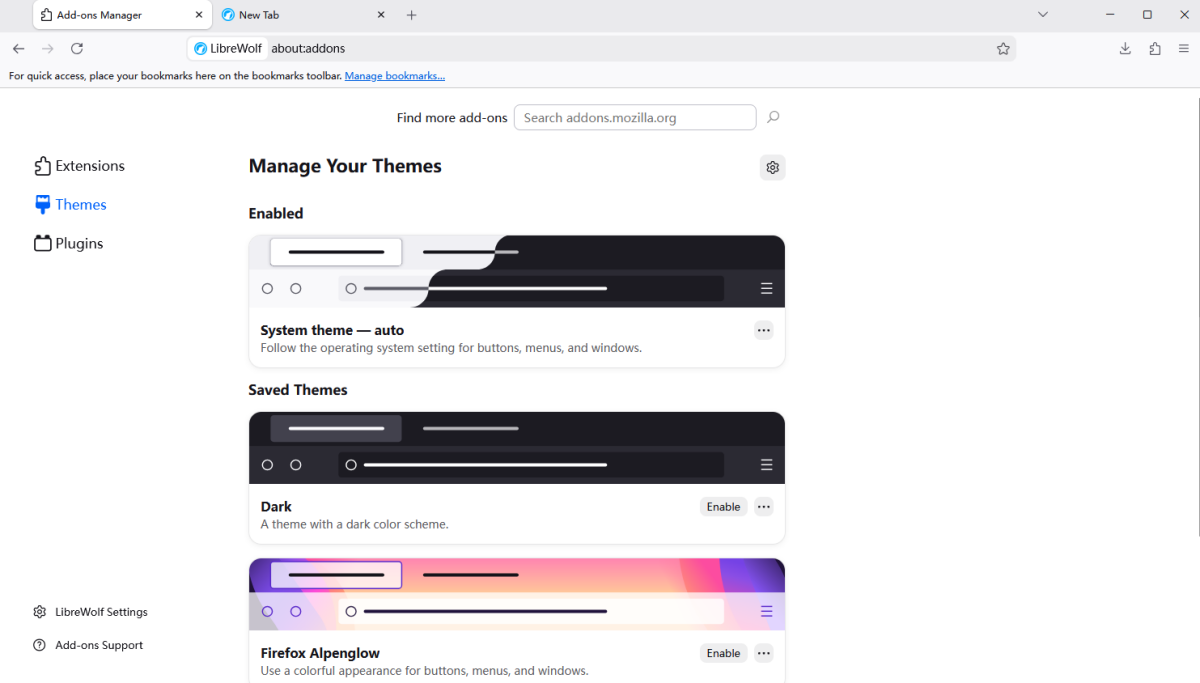Open more options for the Dark theme
Image resolution: width=1200 pixels, height=683 pixels.
click(764, 507)
